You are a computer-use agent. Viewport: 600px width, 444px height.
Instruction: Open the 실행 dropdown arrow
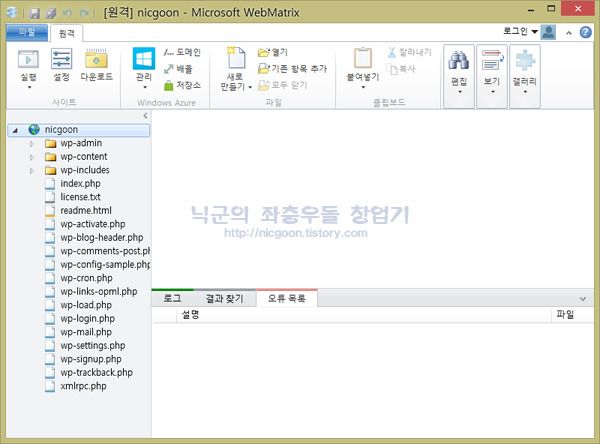29,87
